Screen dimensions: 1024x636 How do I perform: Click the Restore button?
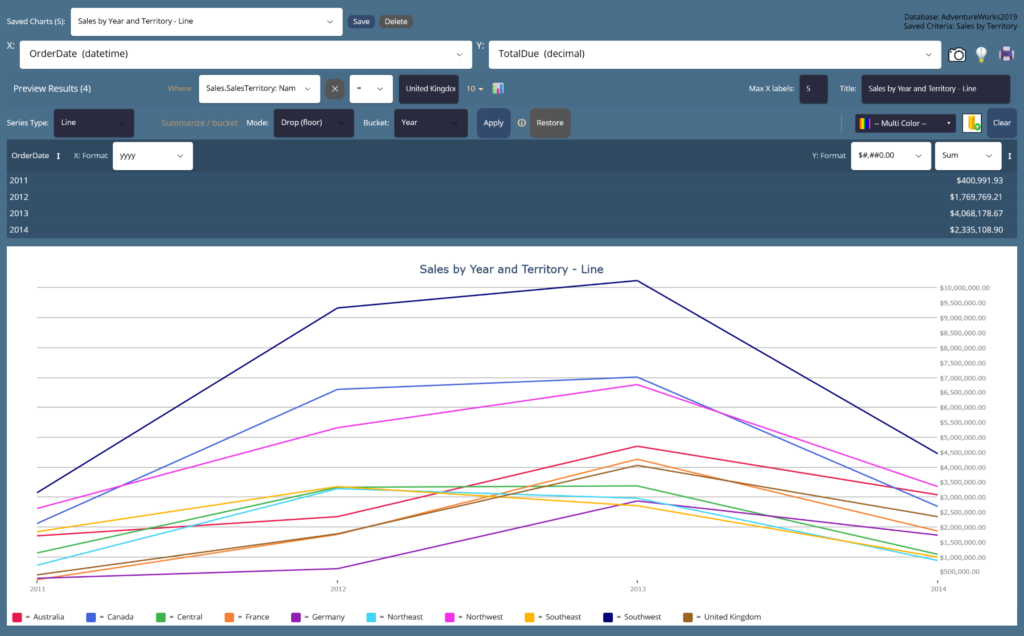pyautogui.click(x=550, y=123)
